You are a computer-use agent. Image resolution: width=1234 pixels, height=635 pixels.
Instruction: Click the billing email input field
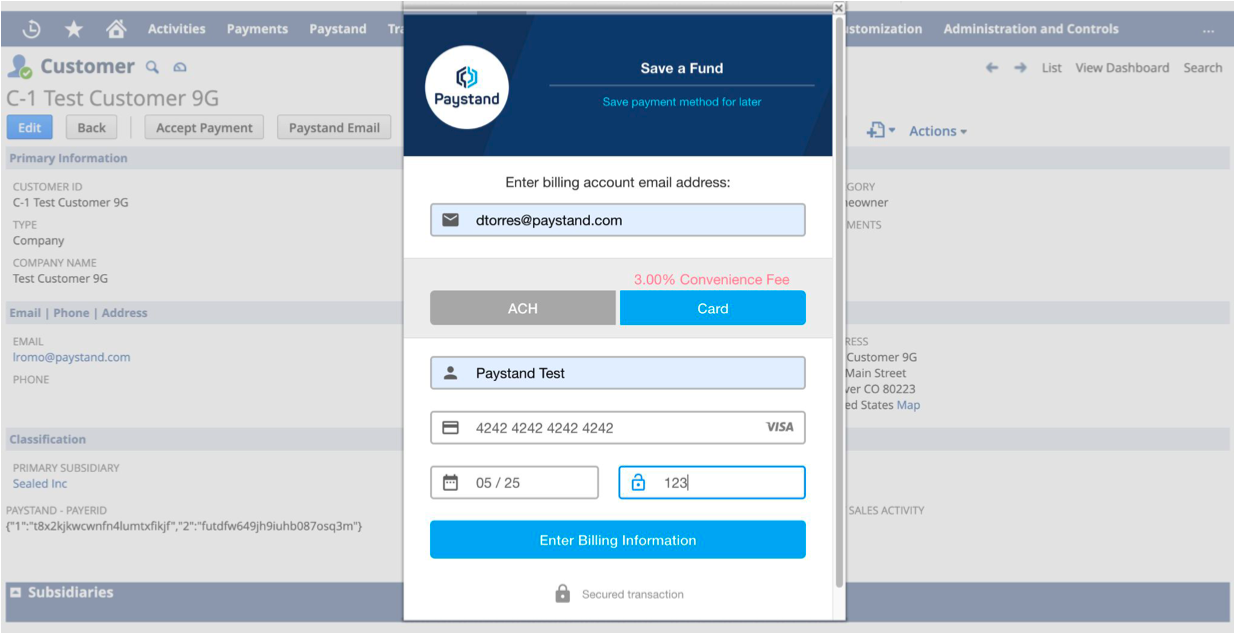pos(618,220)
